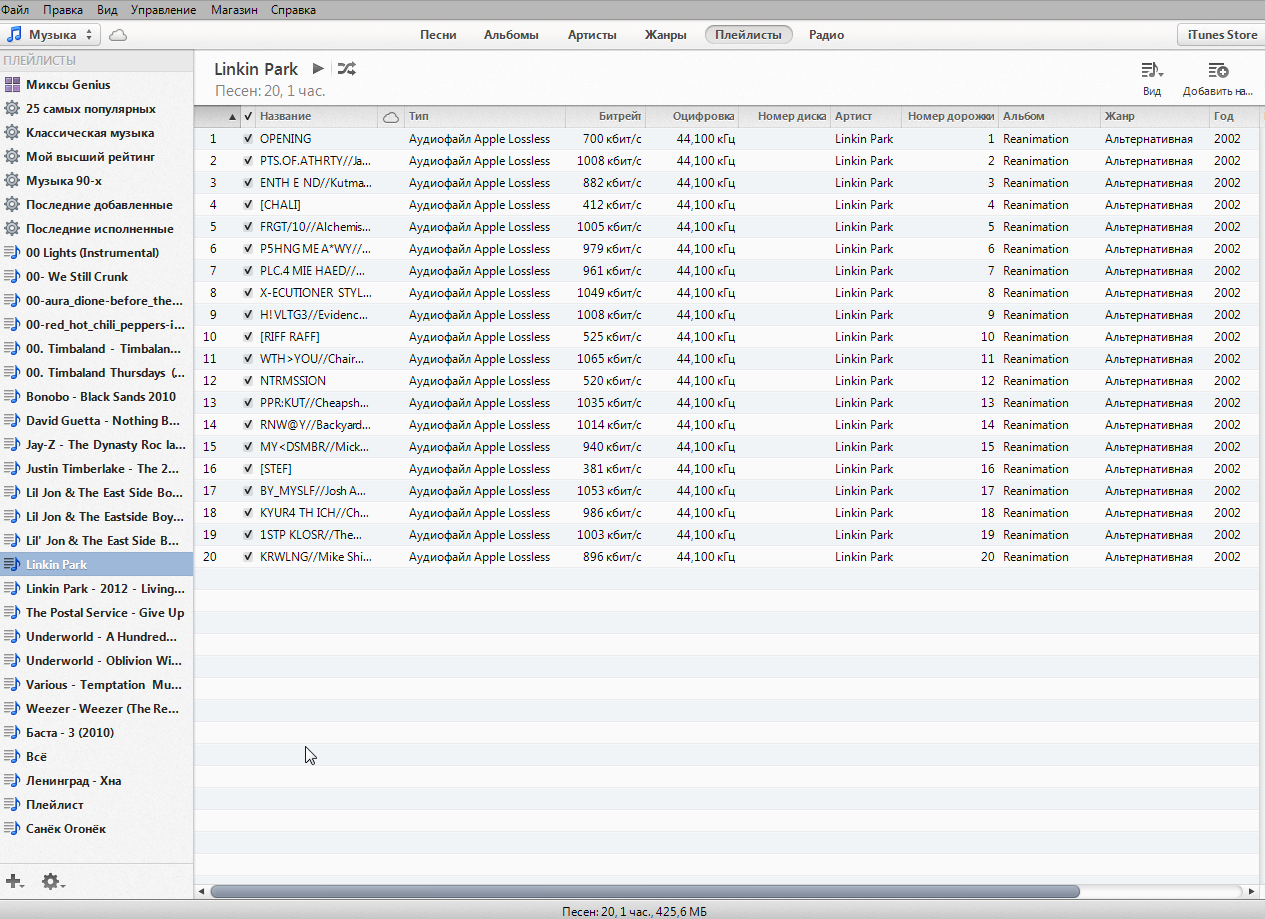Toggle the checkmark column header
This screenshot has width=1265, height=919.
(248, 117)
